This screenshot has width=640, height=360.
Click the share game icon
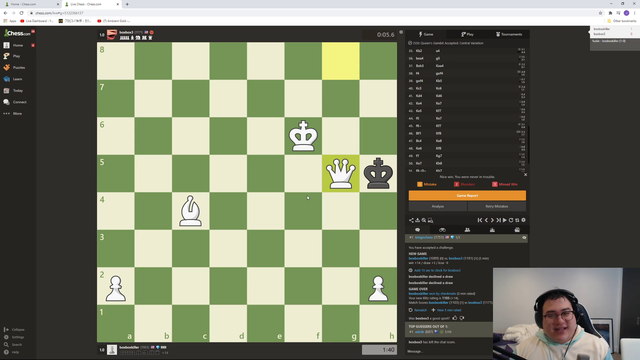tap(411, 220)
